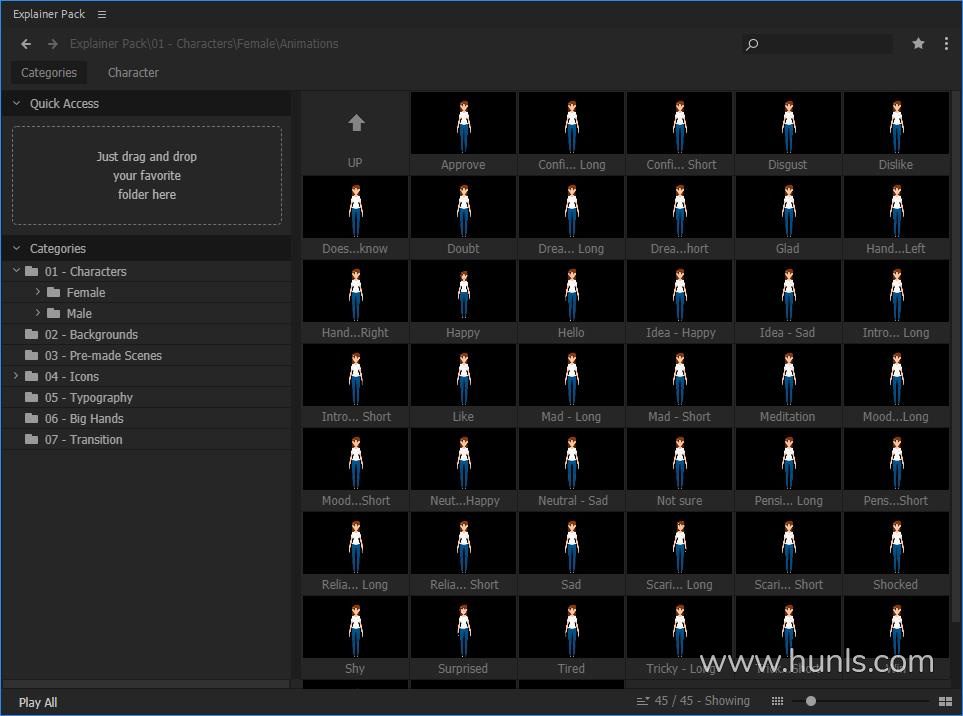Click the Mood...Short label text
The height and width of the screenshot is (716, 963).
pos(356,500)
